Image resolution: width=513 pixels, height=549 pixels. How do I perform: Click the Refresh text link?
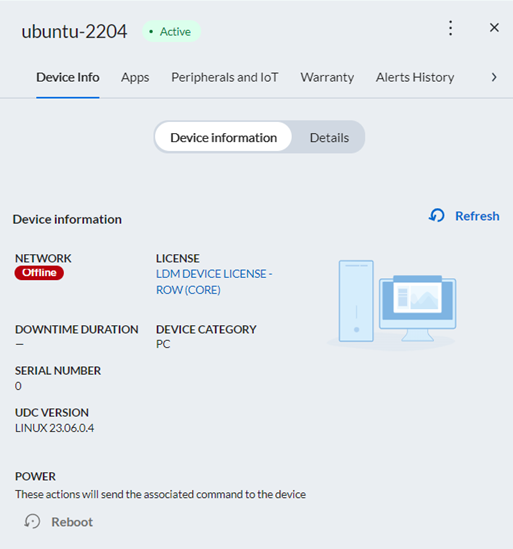pyautogui.click(x=477, y=216)
